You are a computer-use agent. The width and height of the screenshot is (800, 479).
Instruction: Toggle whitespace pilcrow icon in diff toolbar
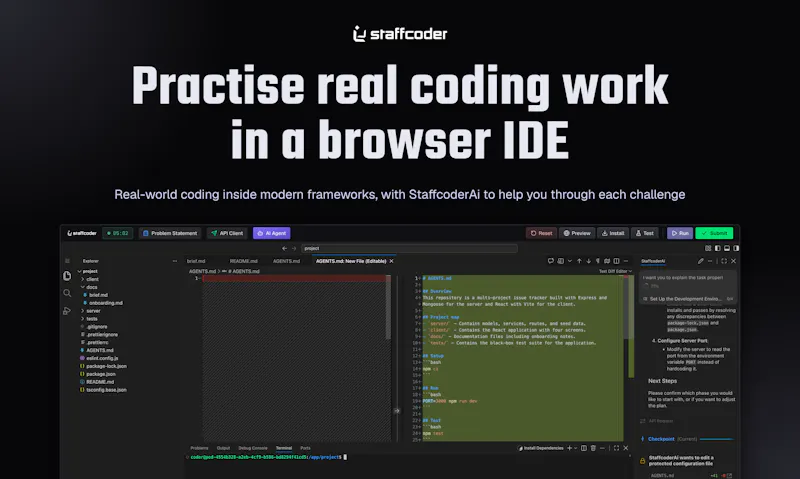[598, 261]
